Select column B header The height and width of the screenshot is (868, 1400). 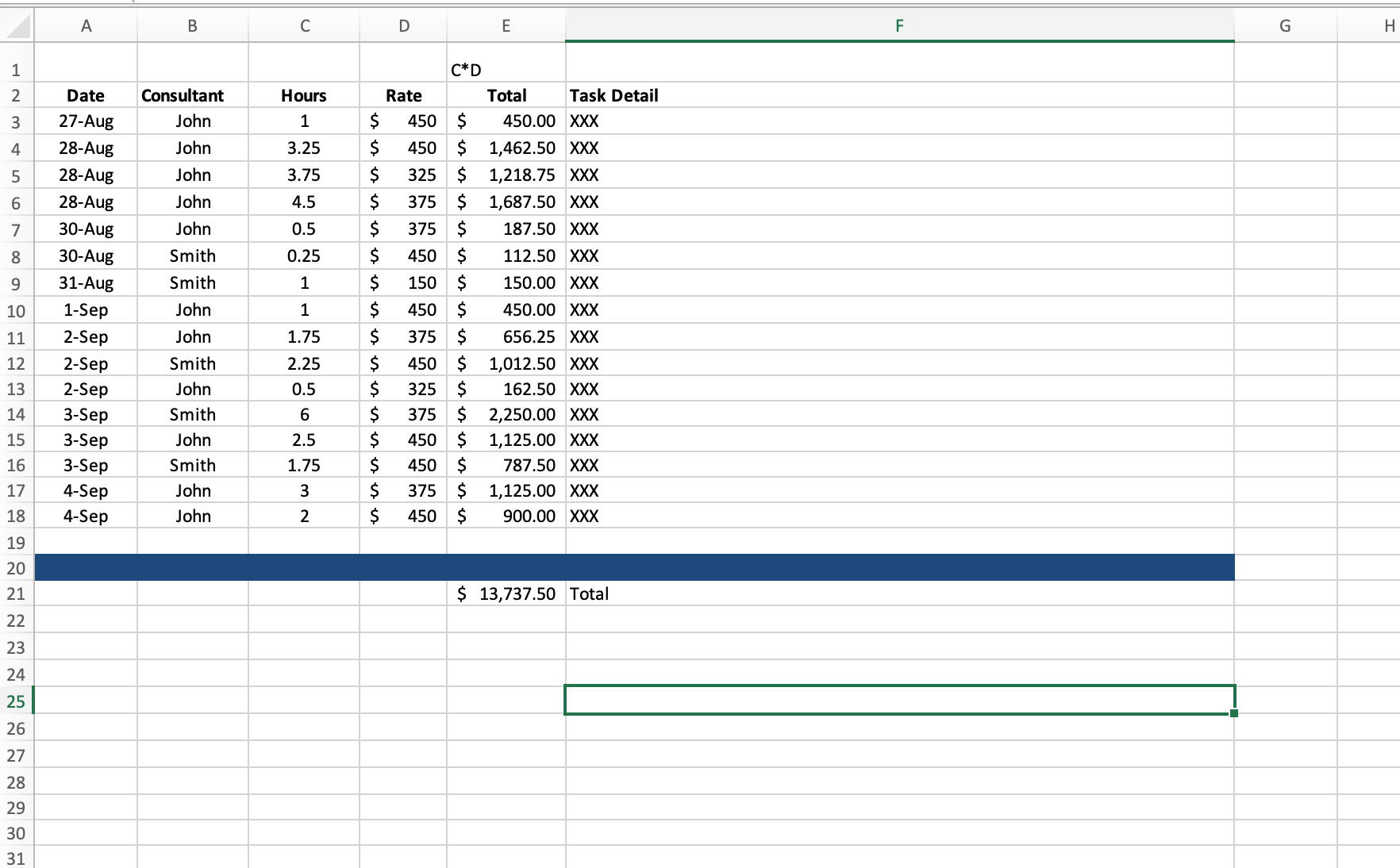click(192, 25)
